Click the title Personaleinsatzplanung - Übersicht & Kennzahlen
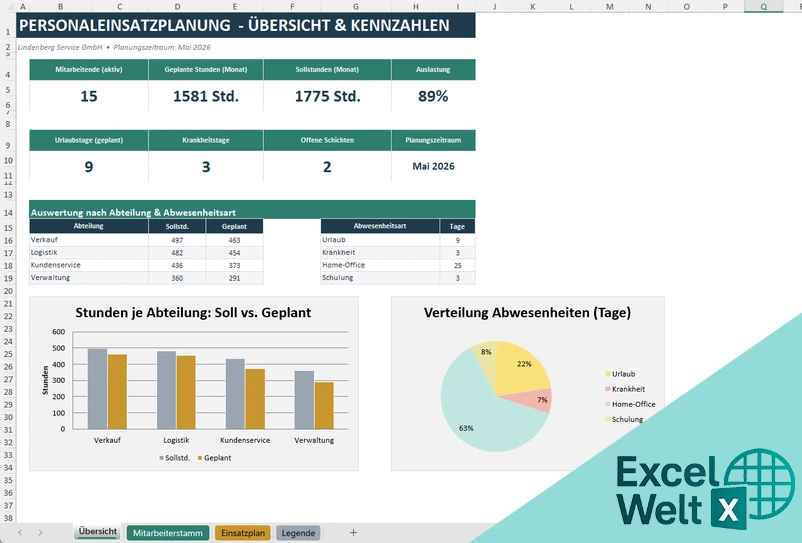This screenshot has height=543, width=802. click(x=234, y=26)
